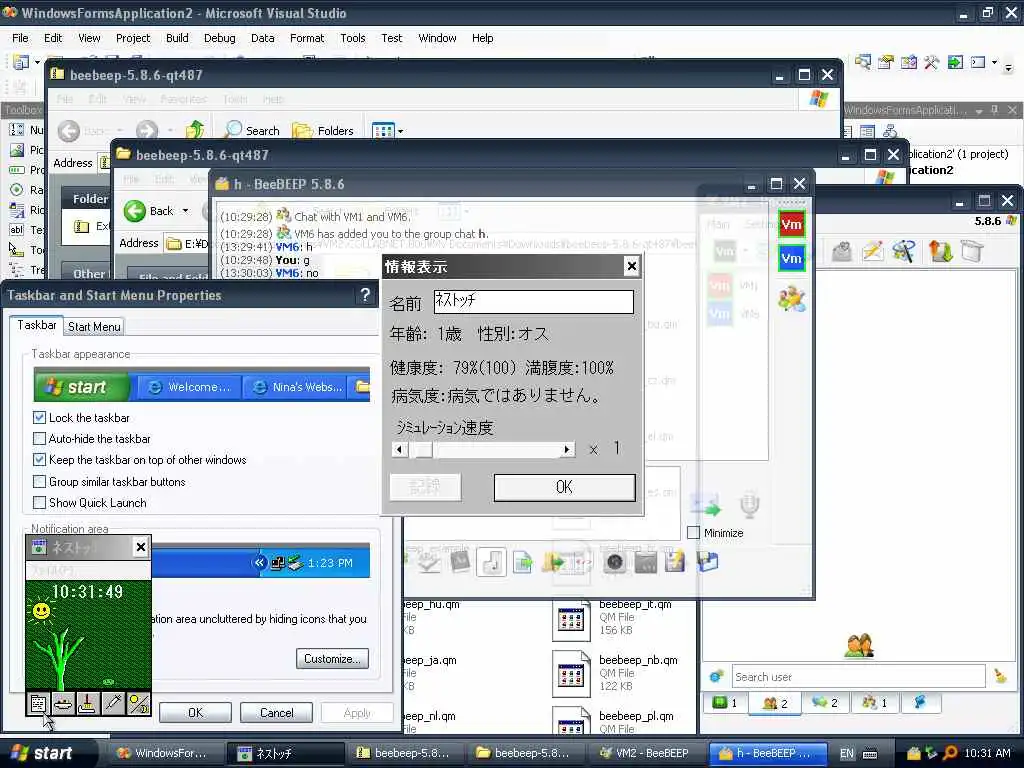Click the cleaning brush icon in the pet window
Screen dimensions: 1024x768
pos(87,703)
